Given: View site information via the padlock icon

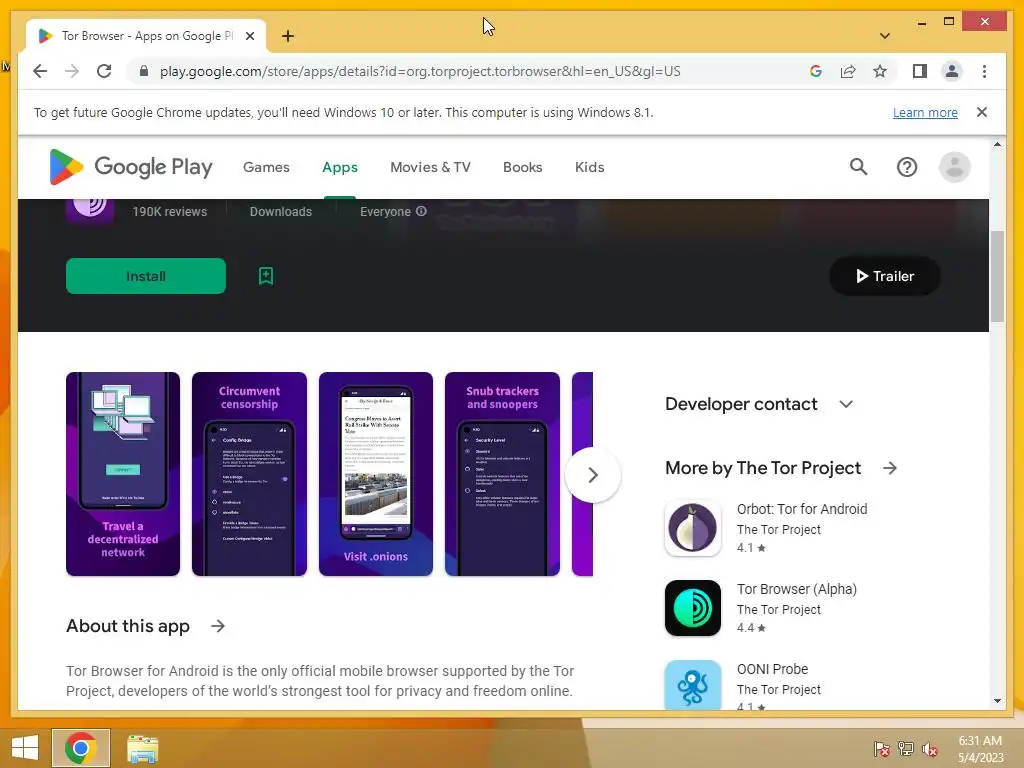Looking at the screenshot, I should (144, 71).
